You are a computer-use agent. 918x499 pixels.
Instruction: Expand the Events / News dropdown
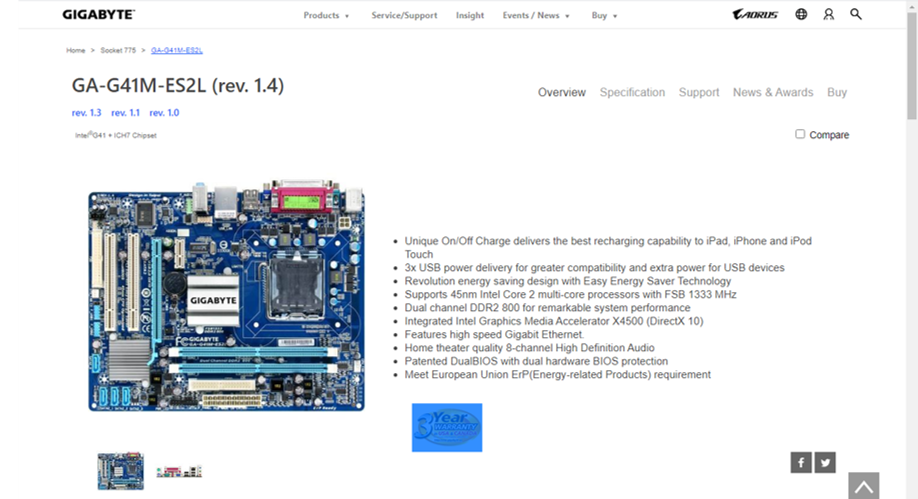coord(536,15)
